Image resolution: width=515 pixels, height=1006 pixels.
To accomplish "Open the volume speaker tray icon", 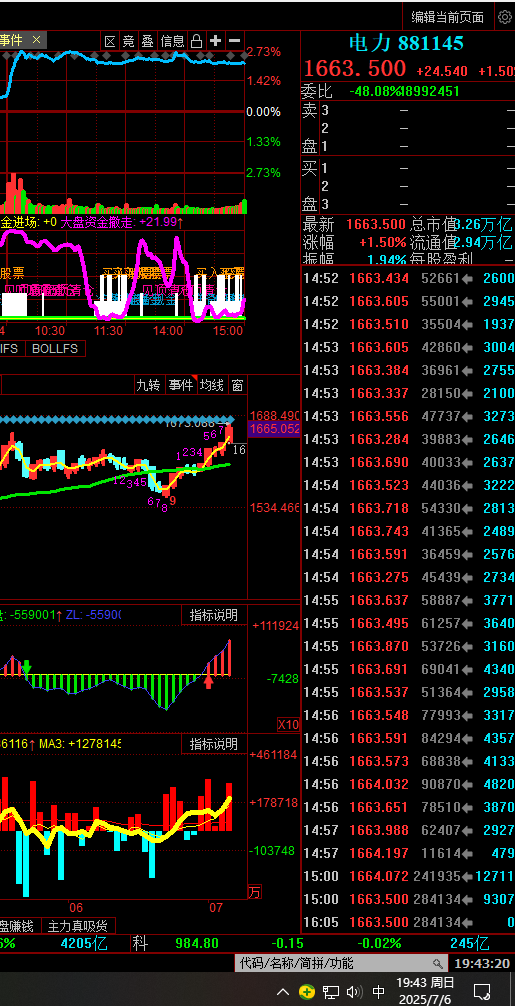I will coord(354,992).
